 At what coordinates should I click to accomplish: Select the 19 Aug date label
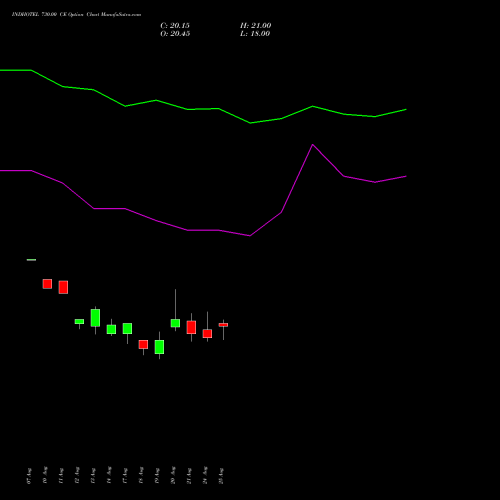point(157,476)
